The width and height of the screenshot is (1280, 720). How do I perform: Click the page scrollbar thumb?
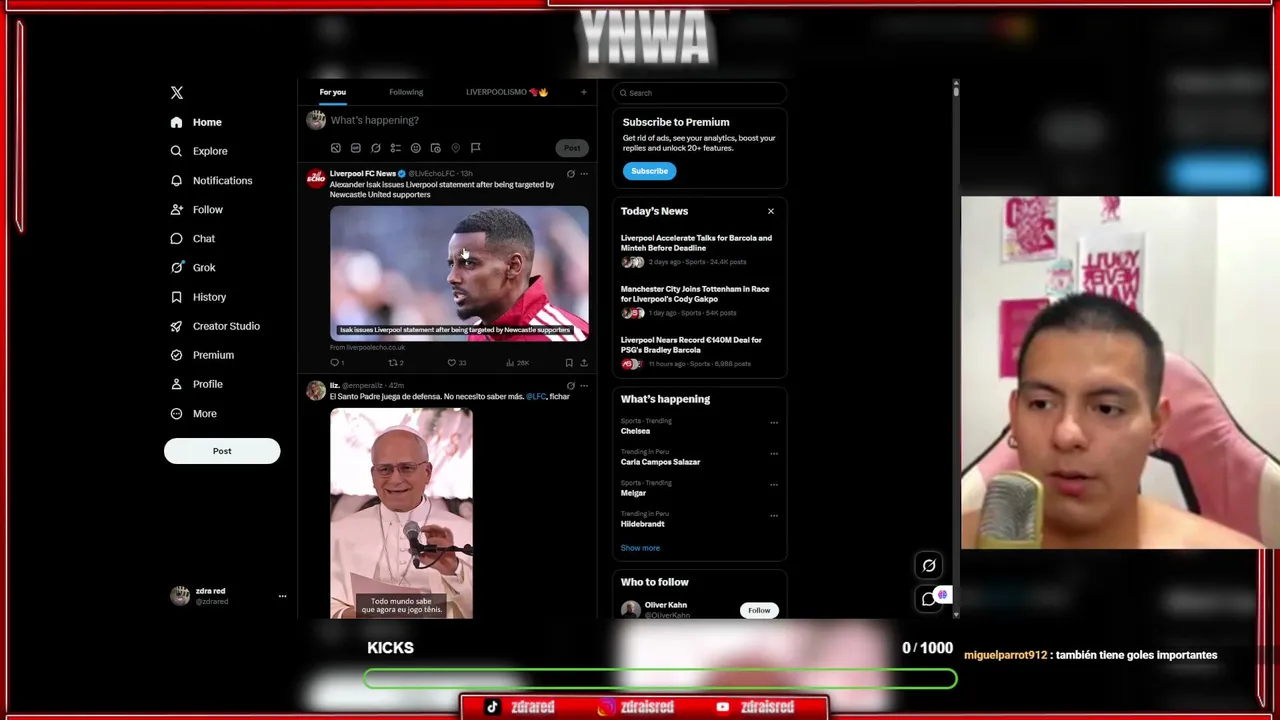[x=956, y=90]
